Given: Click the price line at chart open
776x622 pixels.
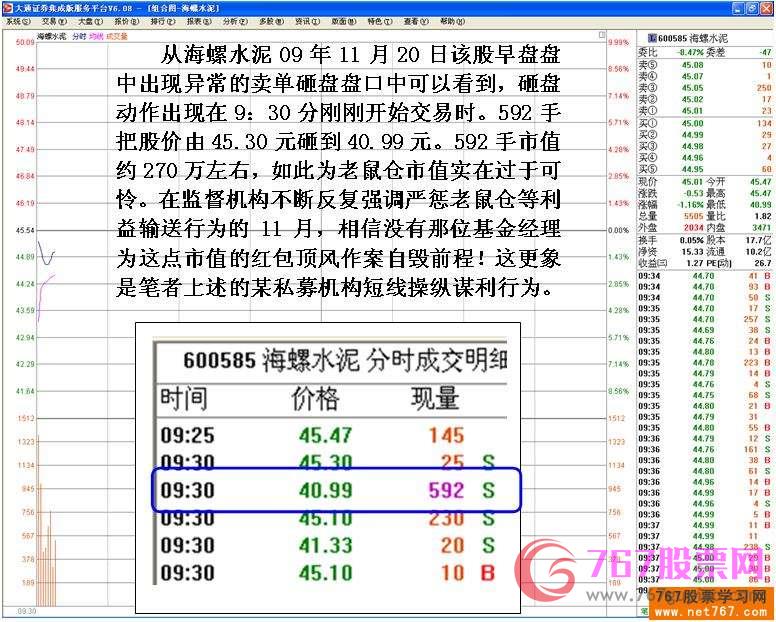Looking at the screenshot, I should [x=47, y=255].
